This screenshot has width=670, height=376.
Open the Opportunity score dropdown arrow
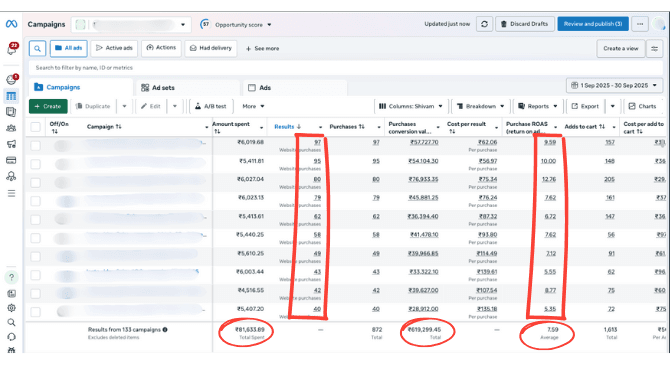(x=269, y=25)
